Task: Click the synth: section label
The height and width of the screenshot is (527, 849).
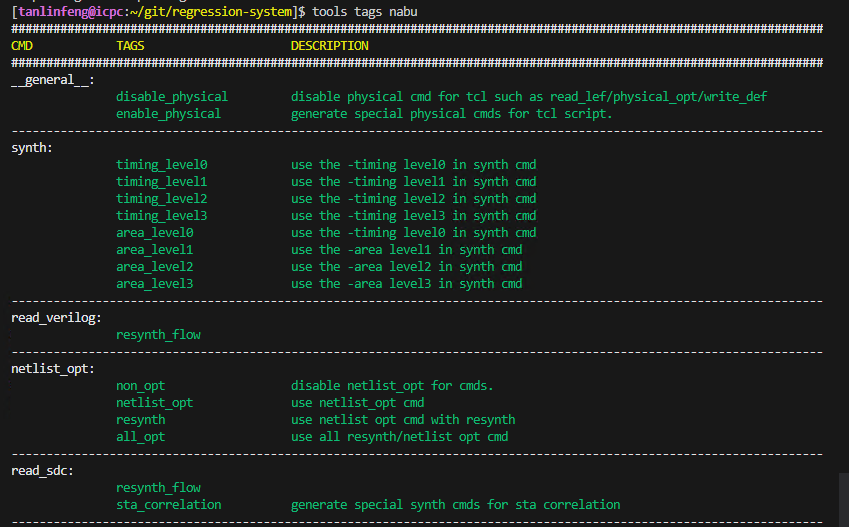Action: (32, 148)
